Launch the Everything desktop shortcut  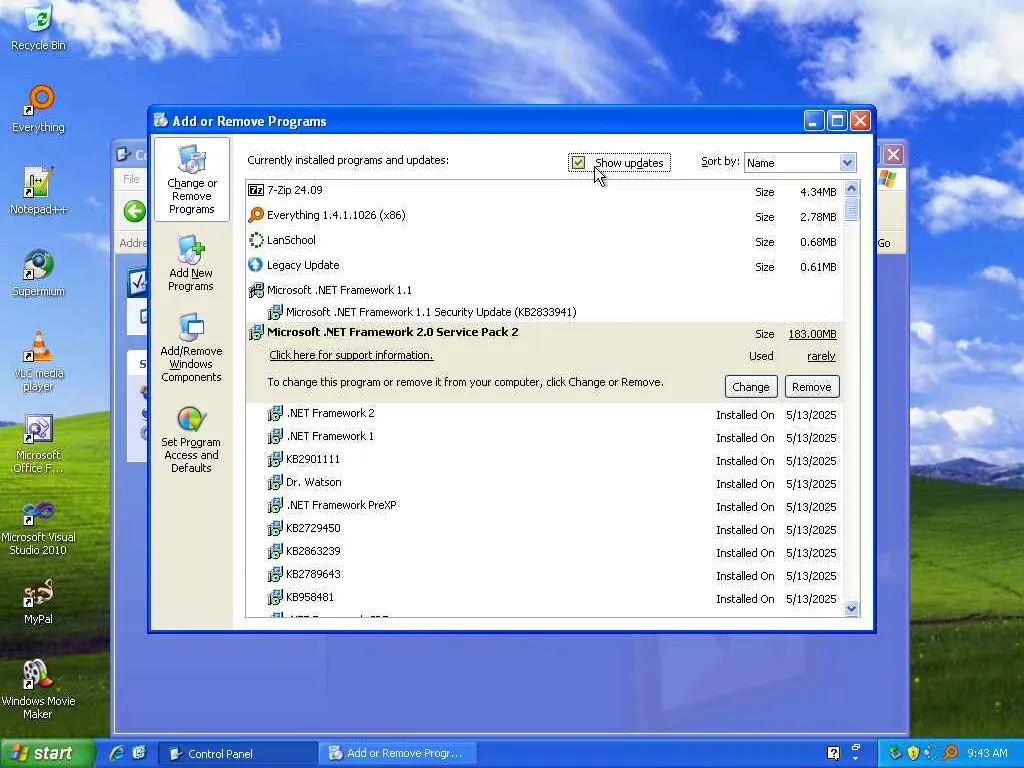click(x=38, y=108)
